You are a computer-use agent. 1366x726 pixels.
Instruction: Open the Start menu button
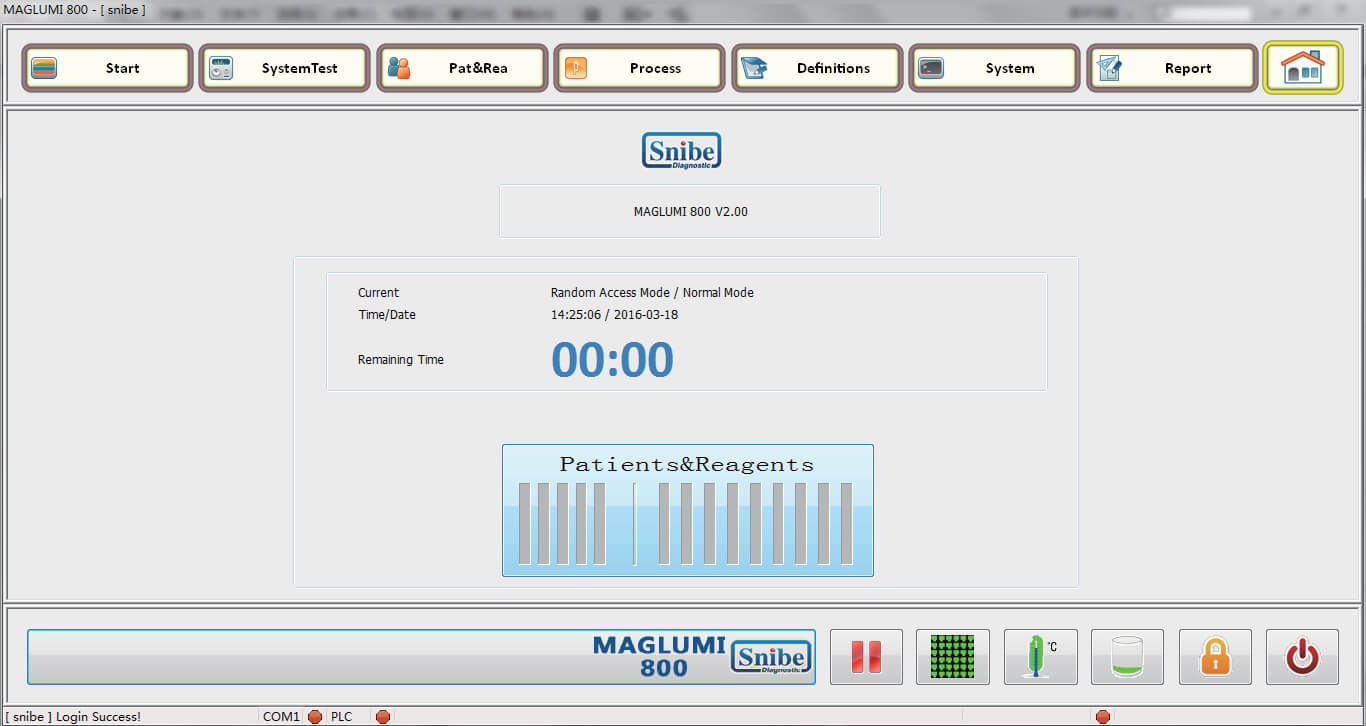click(x=108, y=68)
